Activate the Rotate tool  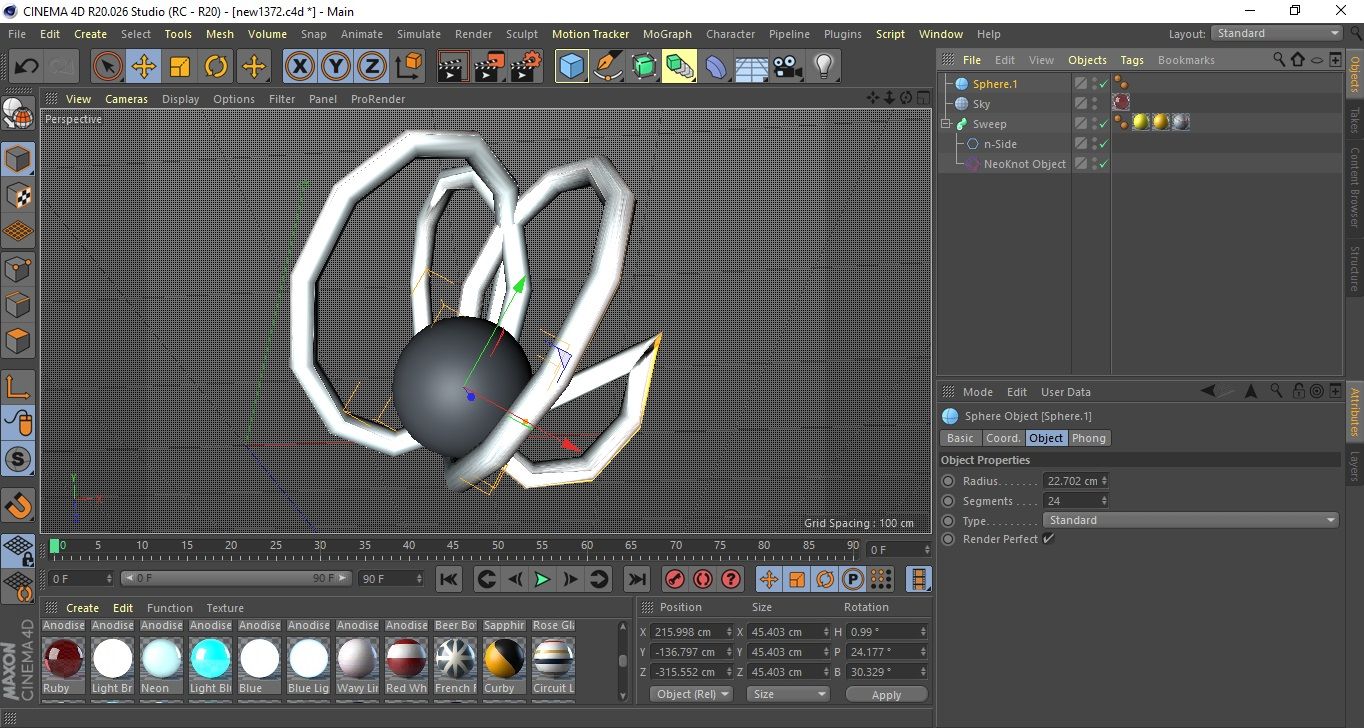pos(216,67)
